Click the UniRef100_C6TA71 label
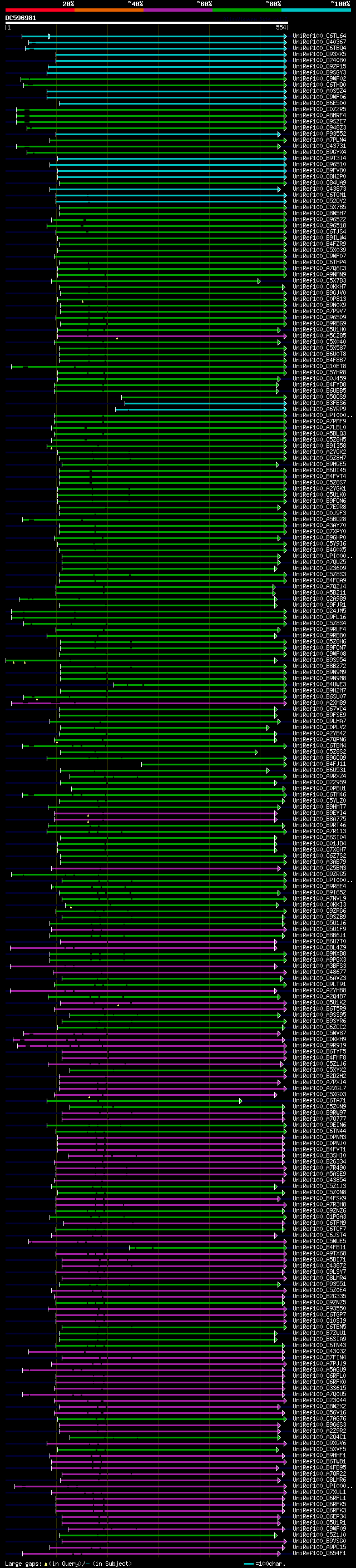Image resolution: width=356 pixels, height=1568 pixels. click(x=319, y=1101)
